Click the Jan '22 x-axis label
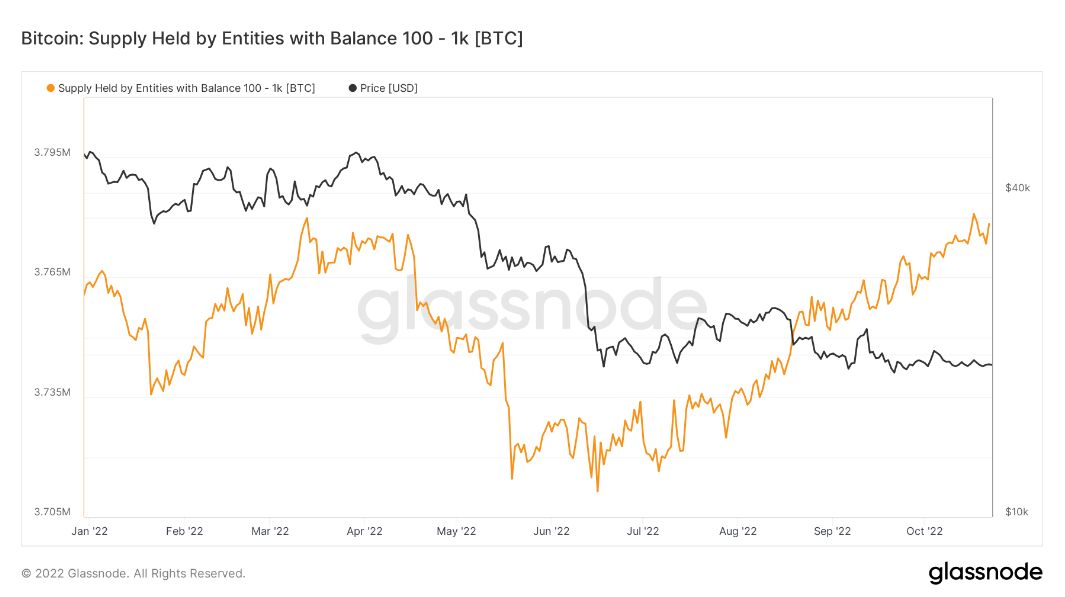 [90, 531]
